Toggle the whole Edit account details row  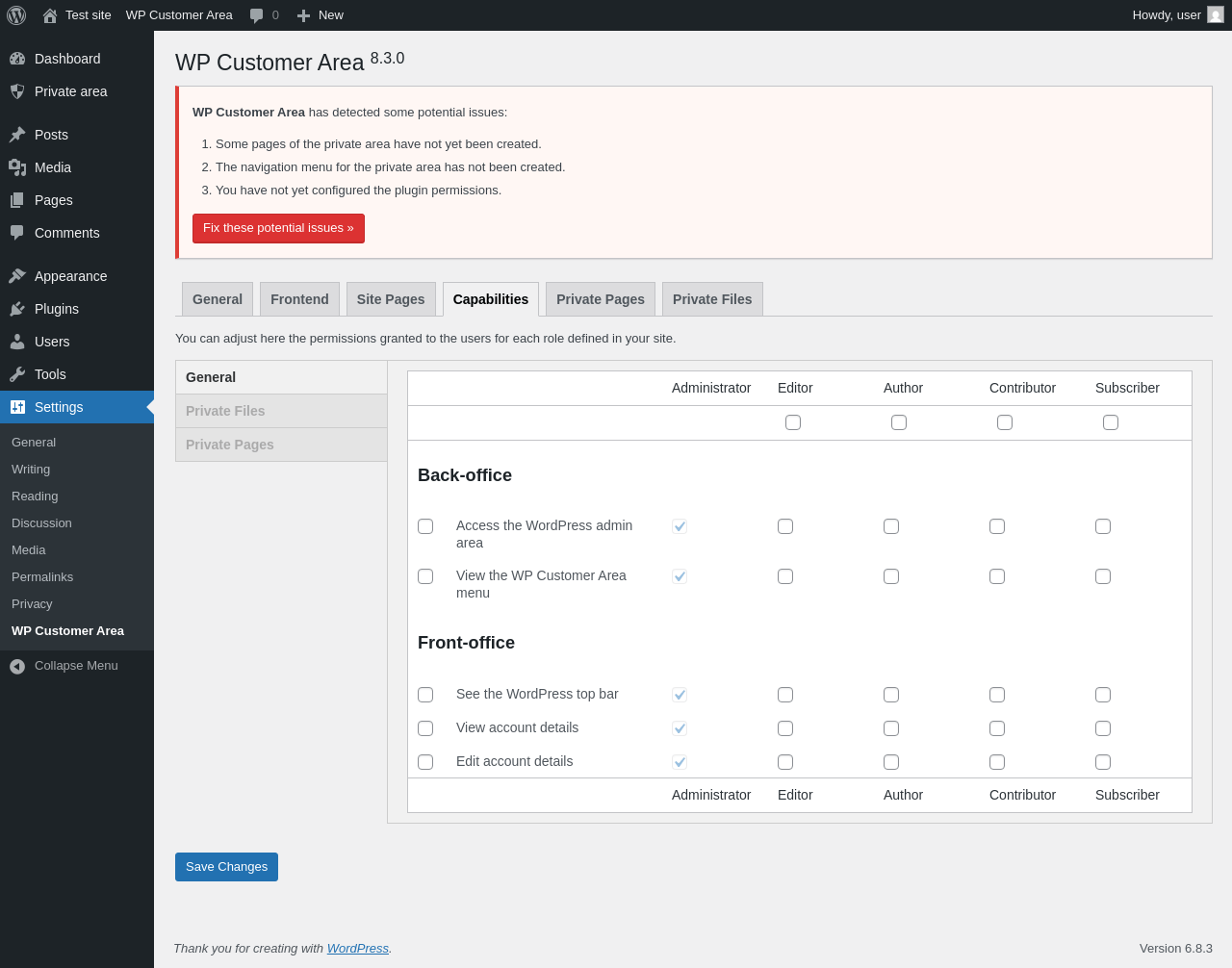click(x=425, y=762)
